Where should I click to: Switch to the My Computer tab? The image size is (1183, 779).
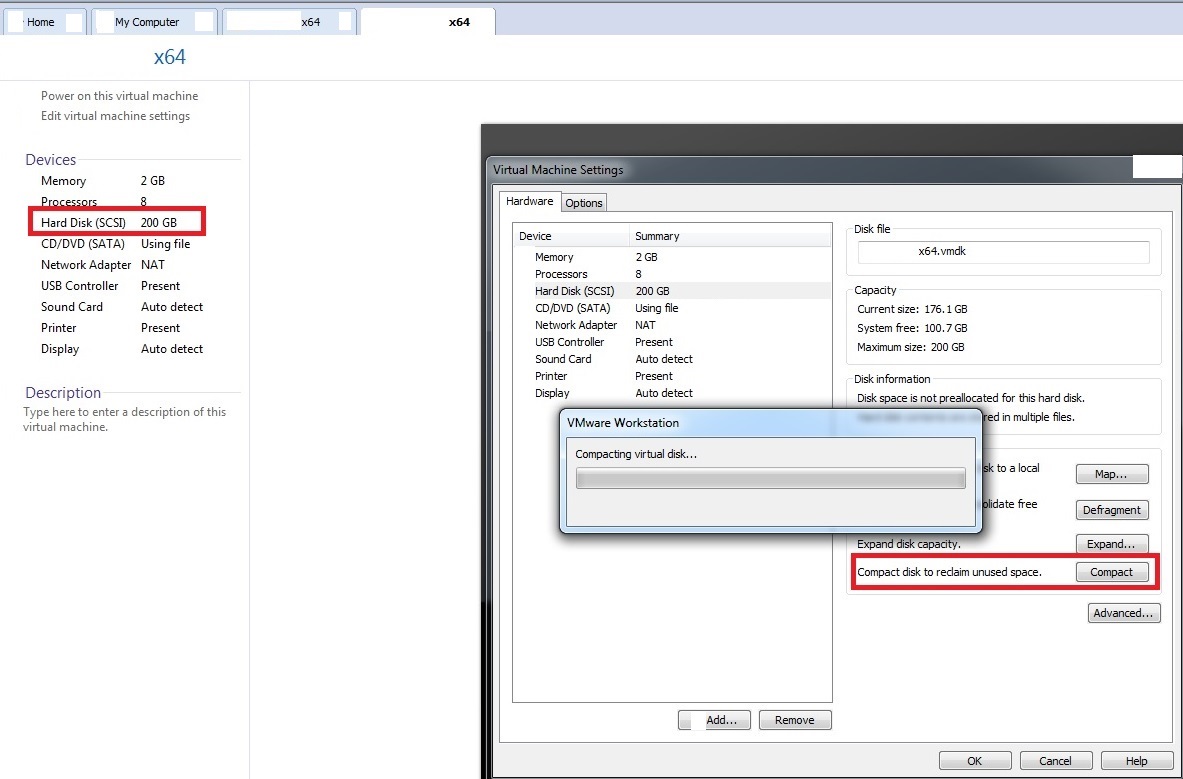pos(155,22)
